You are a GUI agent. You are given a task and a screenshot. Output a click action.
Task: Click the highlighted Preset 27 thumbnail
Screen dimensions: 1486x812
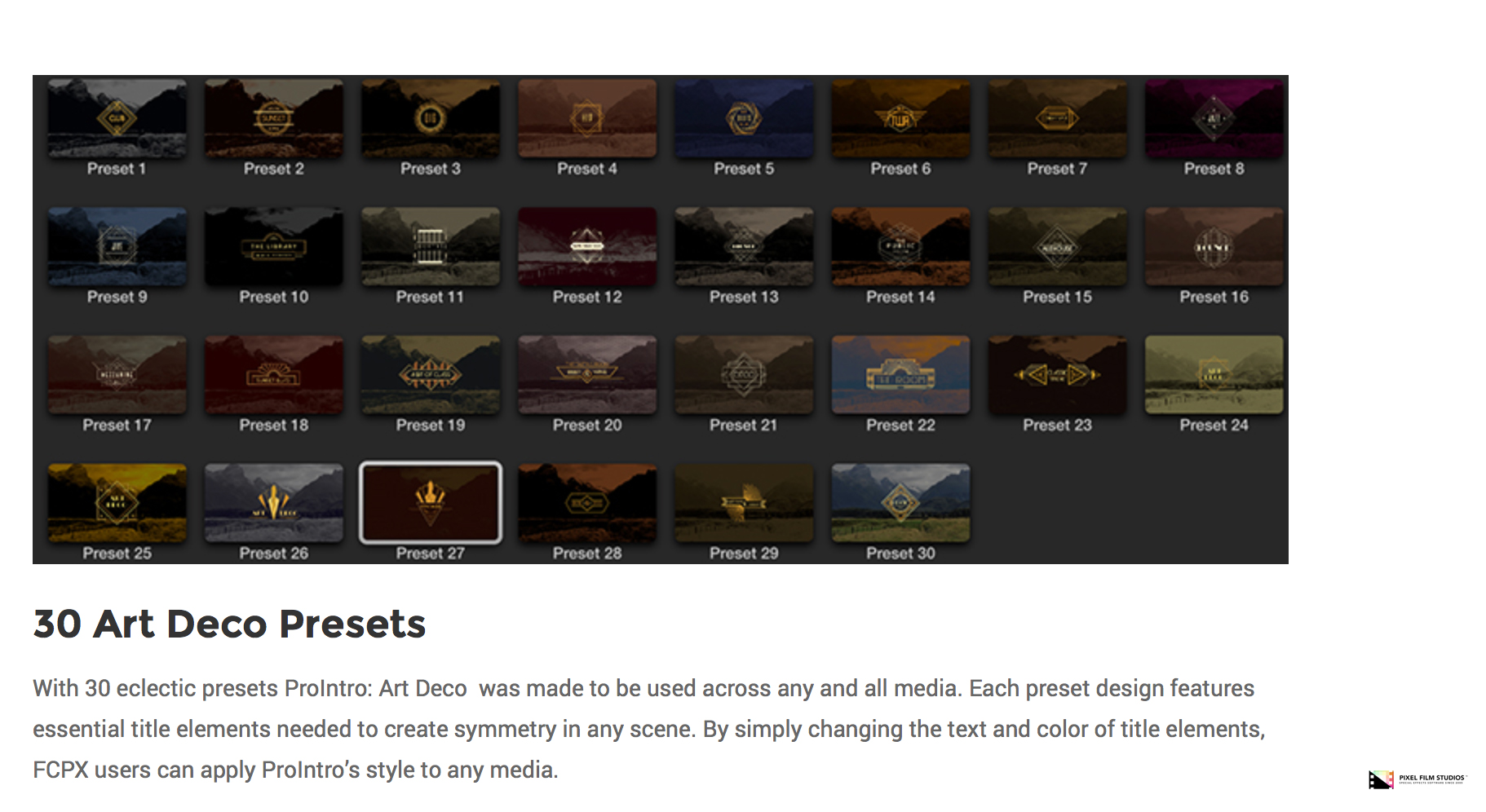(x=431, y=502)
